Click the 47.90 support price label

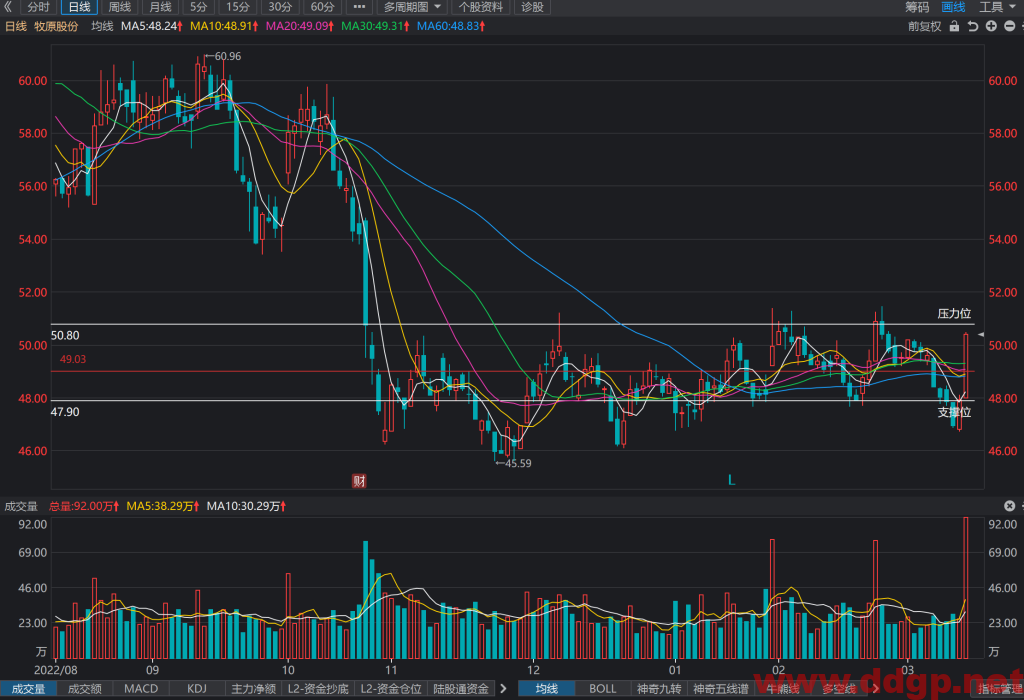[65, 412]
